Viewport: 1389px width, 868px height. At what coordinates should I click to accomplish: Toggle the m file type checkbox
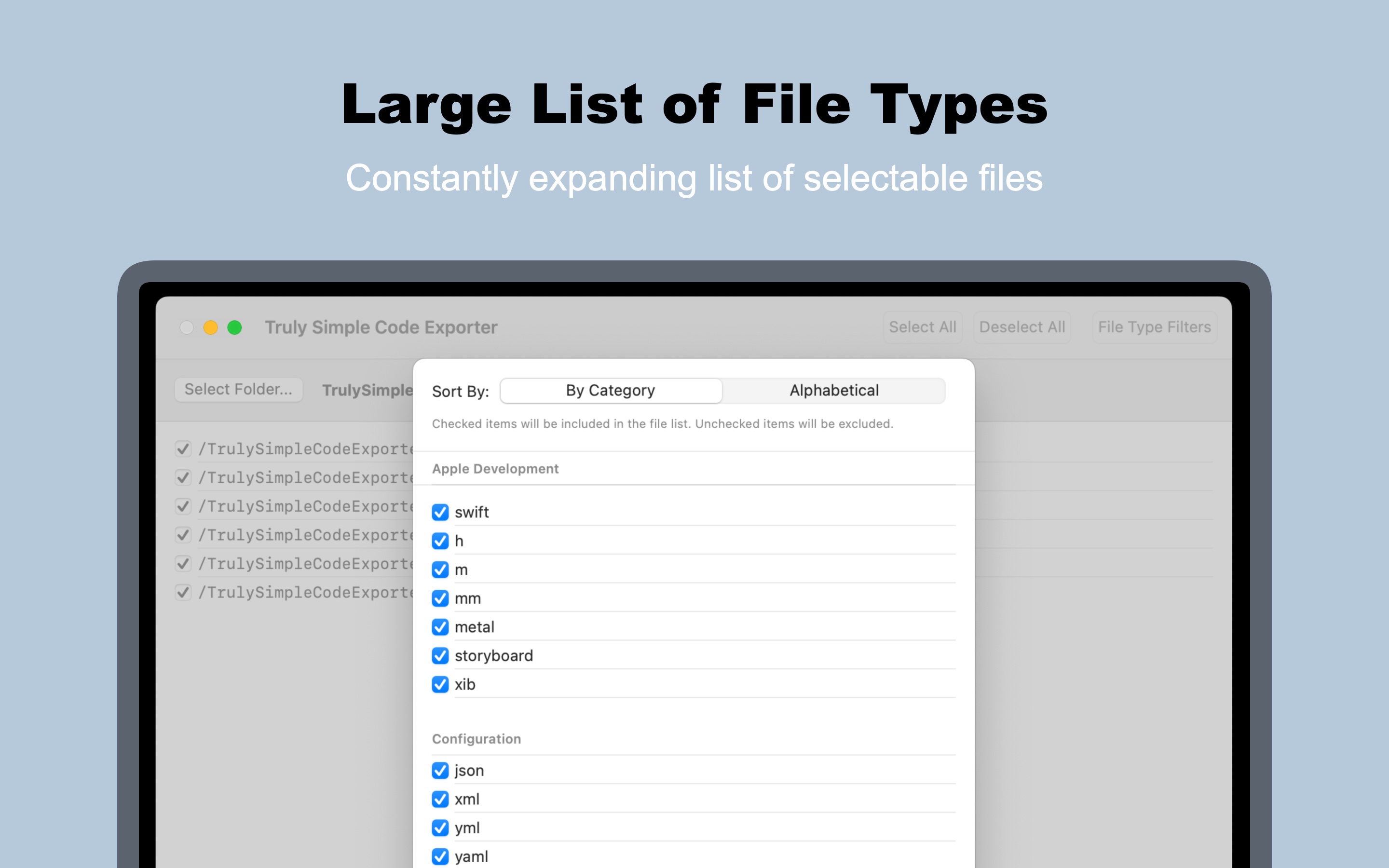tap(440, 570)
